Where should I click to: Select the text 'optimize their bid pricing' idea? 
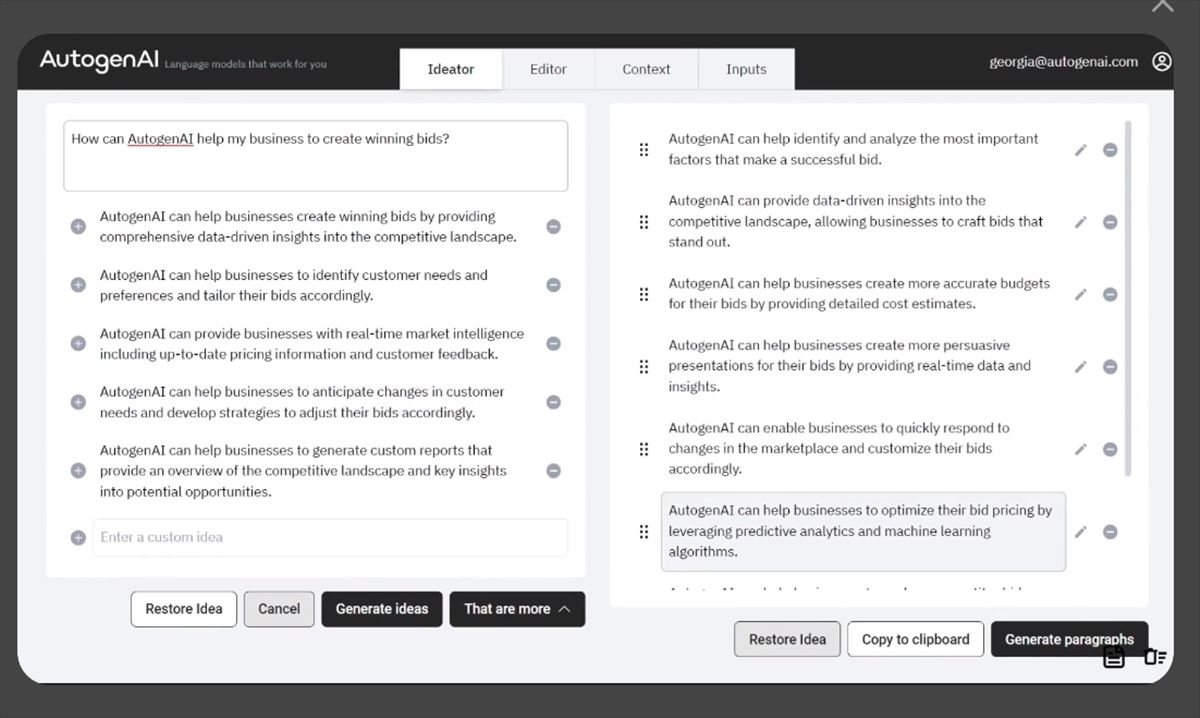pyautogui.click(x=863, y=532)
